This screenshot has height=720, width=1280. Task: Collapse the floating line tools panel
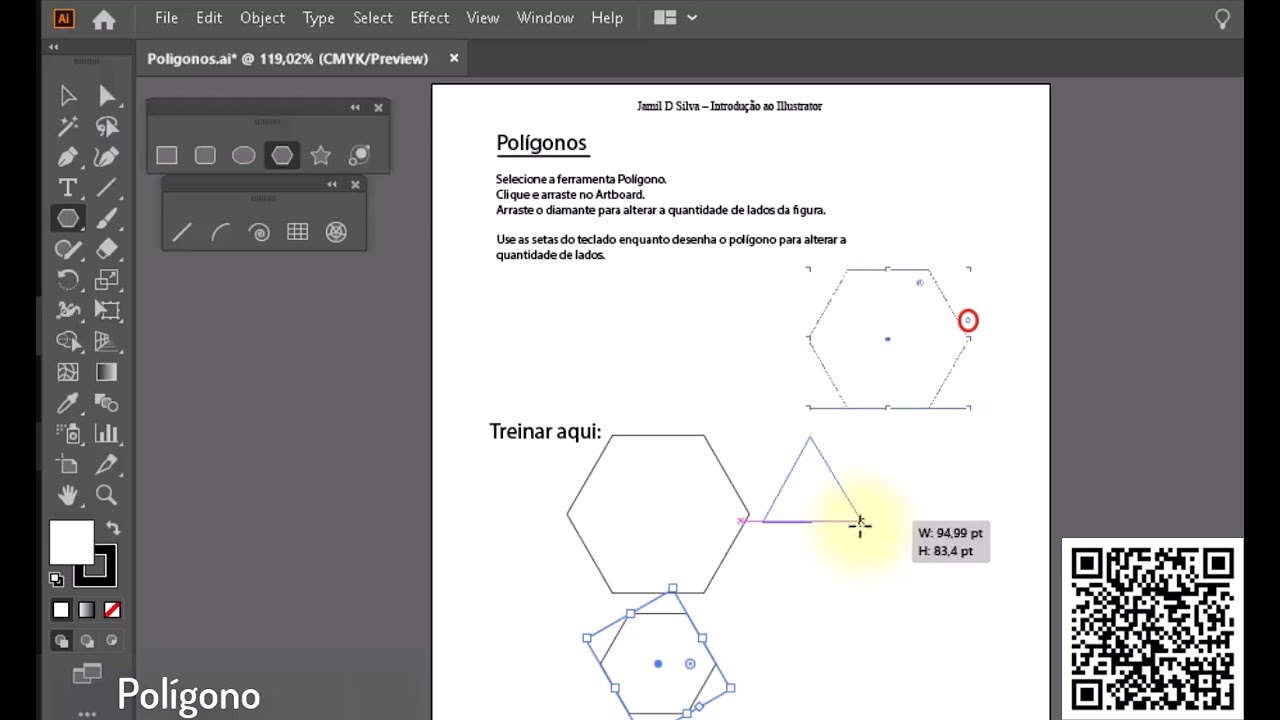(x=331, y=184)
